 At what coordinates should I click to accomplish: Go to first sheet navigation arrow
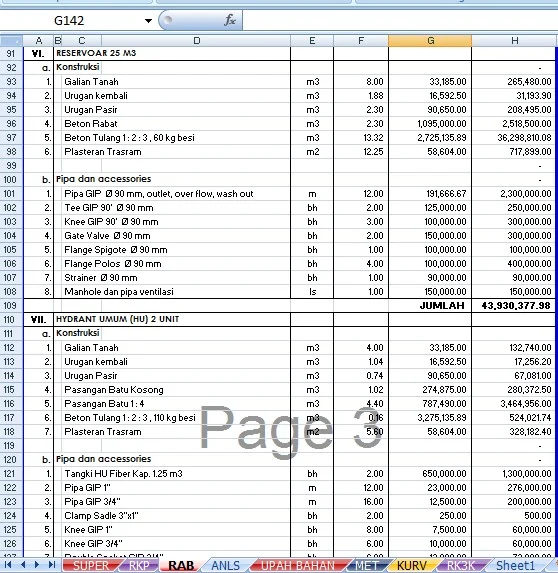click(x=8, y=565)
